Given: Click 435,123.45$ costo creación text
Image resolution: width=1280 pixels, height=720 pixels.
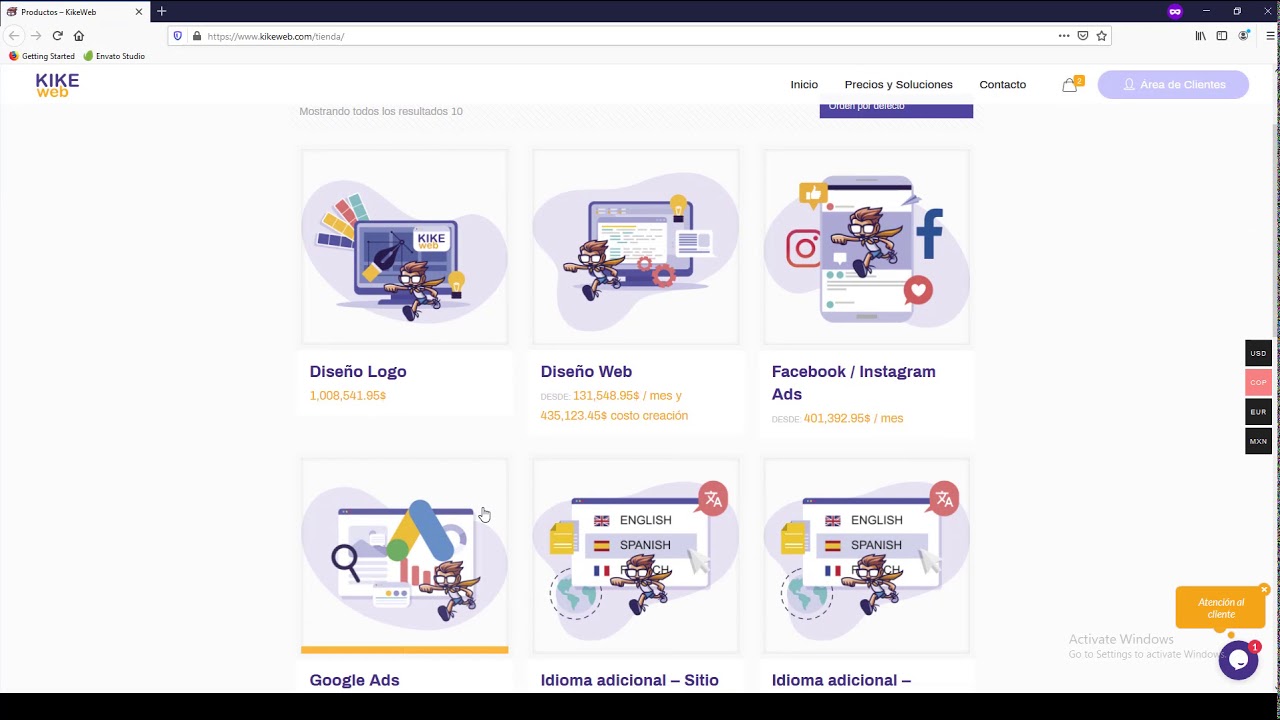Looking at the screenshot, I should [614, 416].
